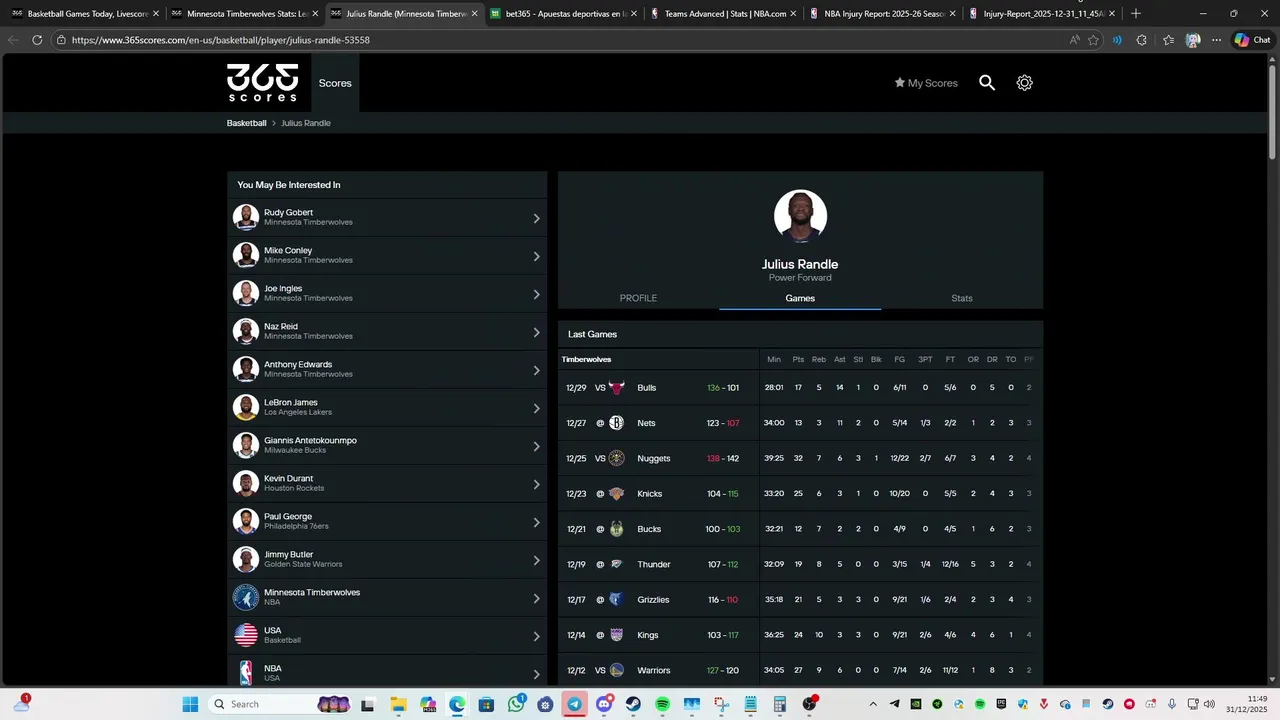Click Julius Randle's profile photo
This screenshot has width=1280, height=720.
(800, 216)
